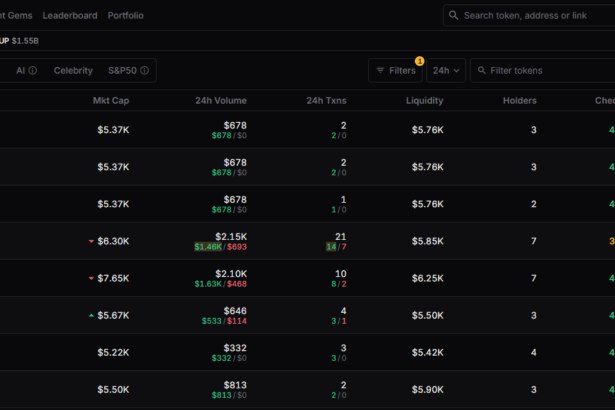Click the $2.15K volume value
615x410 pixels.
coord(231,237)
